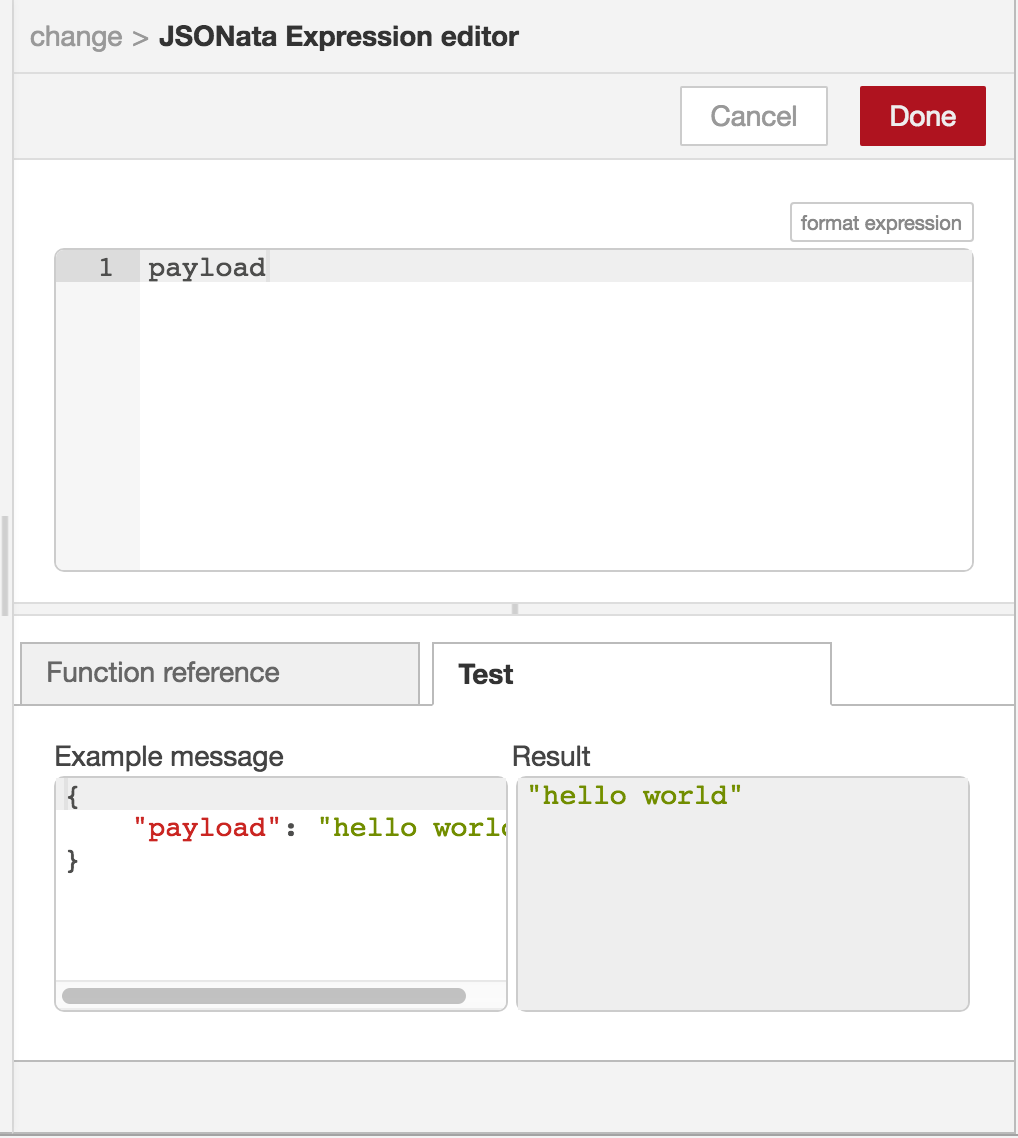Place the cursor in the payload expression line
Image resolution: width=1018 pixels, height=1138 pixels.
click(556, 267)
